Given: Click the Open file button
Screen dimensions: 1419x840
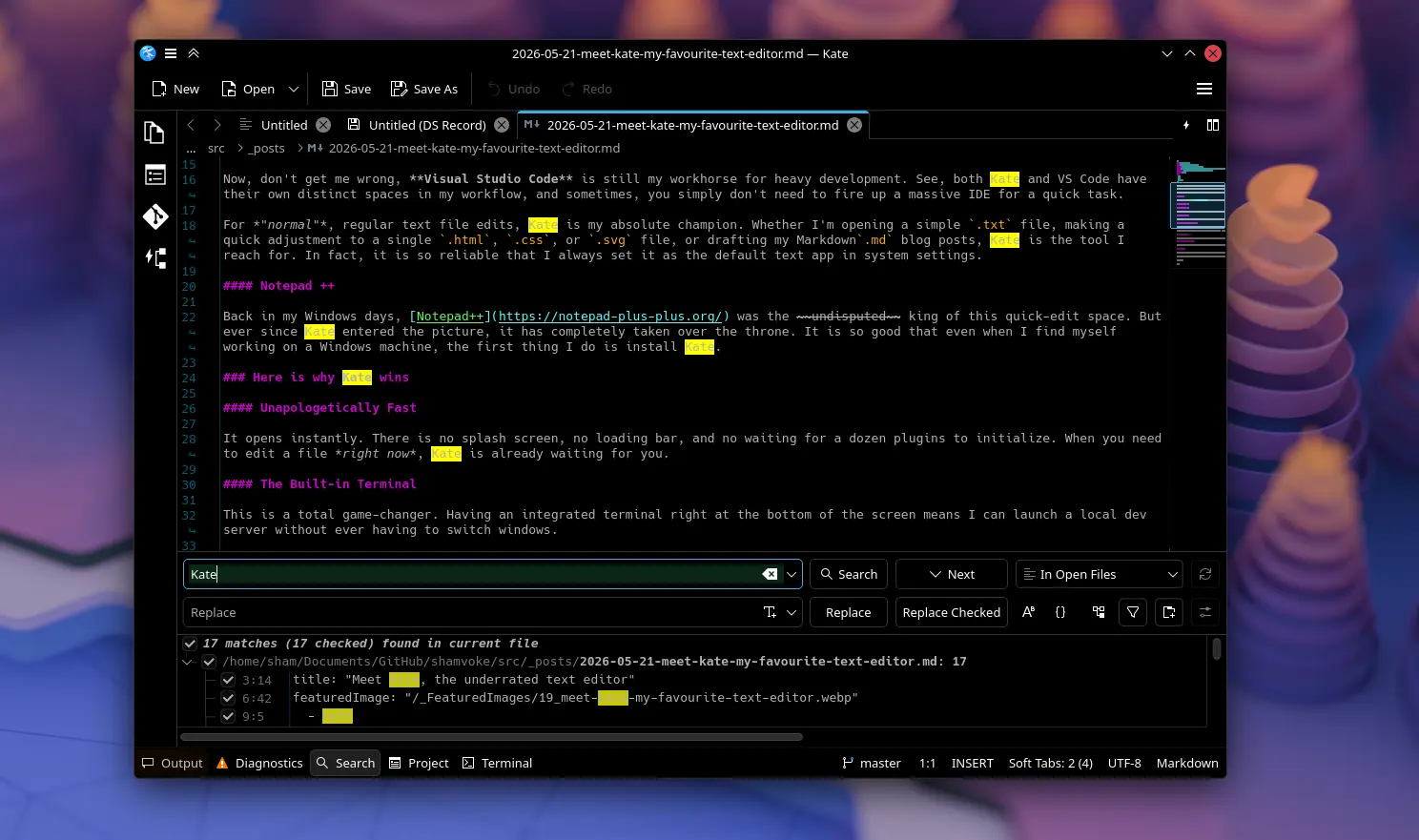Looking at the screenshot, I should (248, 89).
